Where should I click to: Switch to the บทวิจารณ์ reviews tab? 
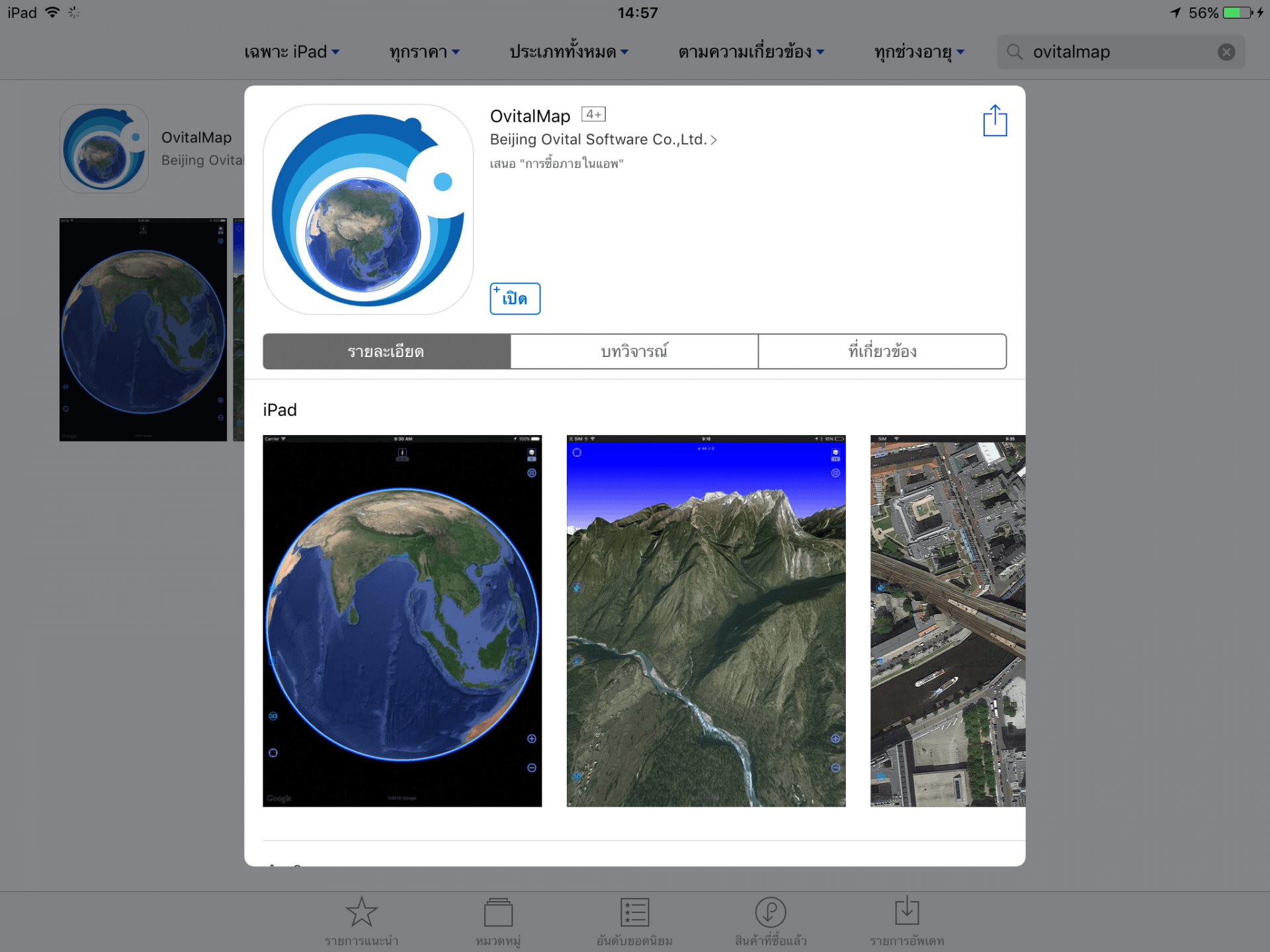634,351
